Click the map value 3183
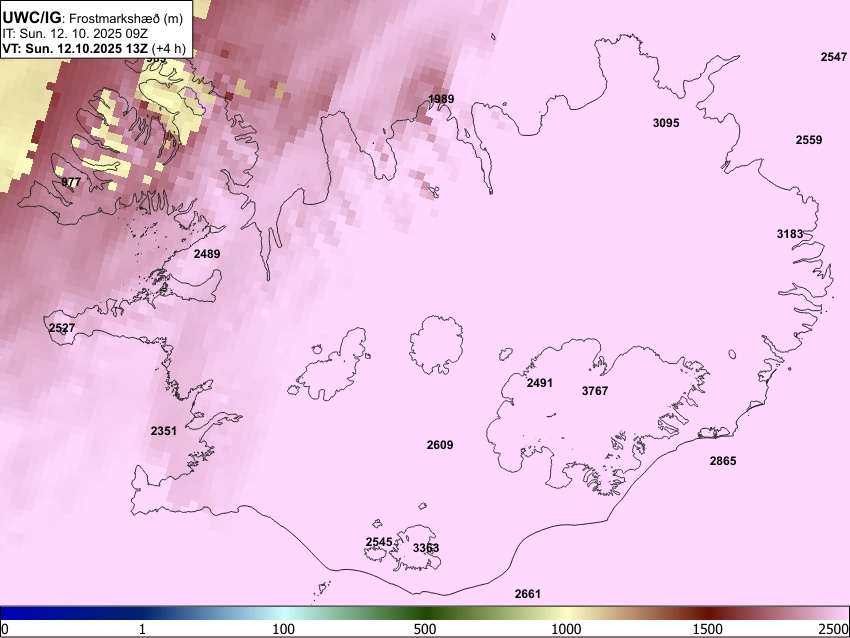850x638 pixels. [x=790, y=234]
